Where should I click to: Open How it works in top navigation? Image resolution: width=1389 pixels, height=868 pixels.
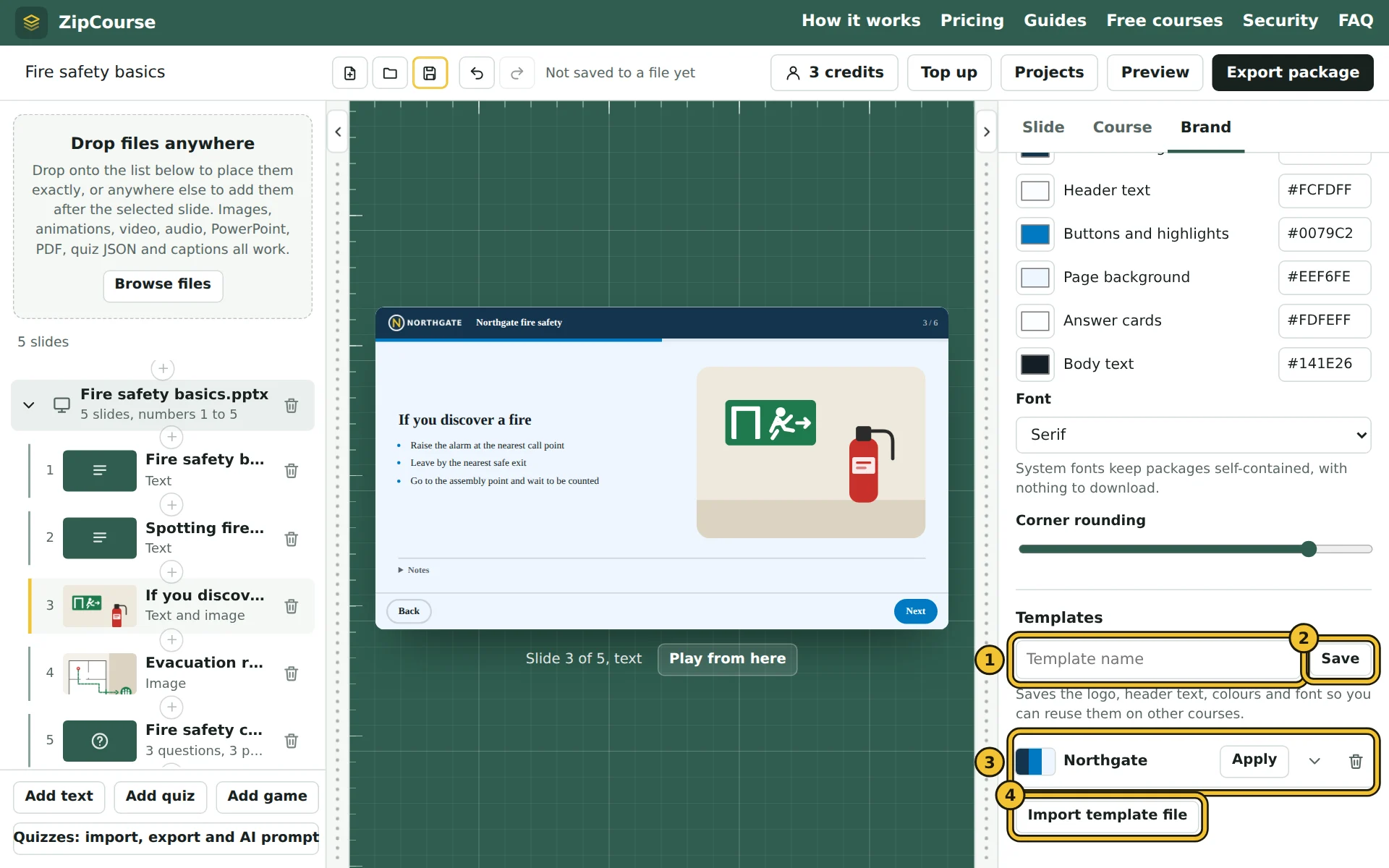861,21
